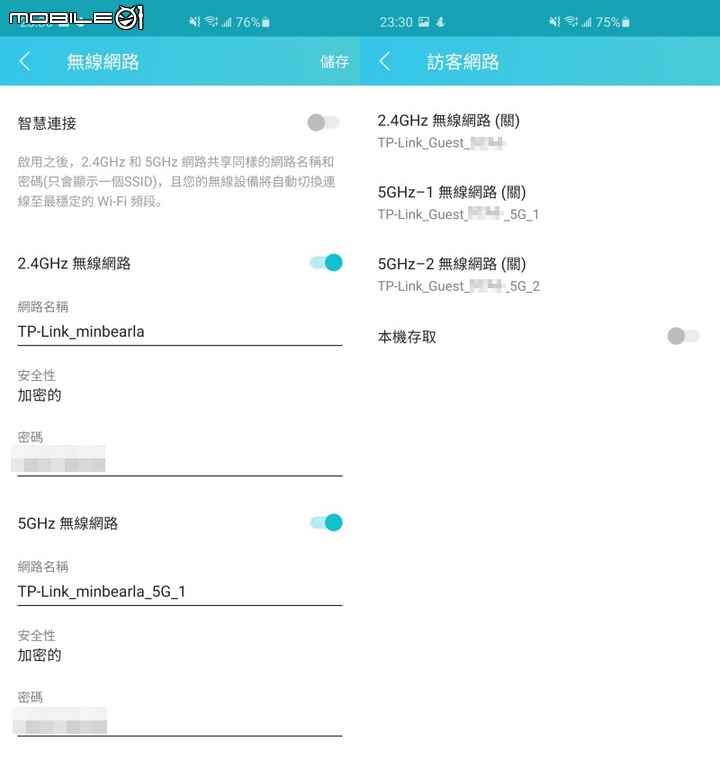Go back from the 無線網路 screen

(x=25, y=62)
